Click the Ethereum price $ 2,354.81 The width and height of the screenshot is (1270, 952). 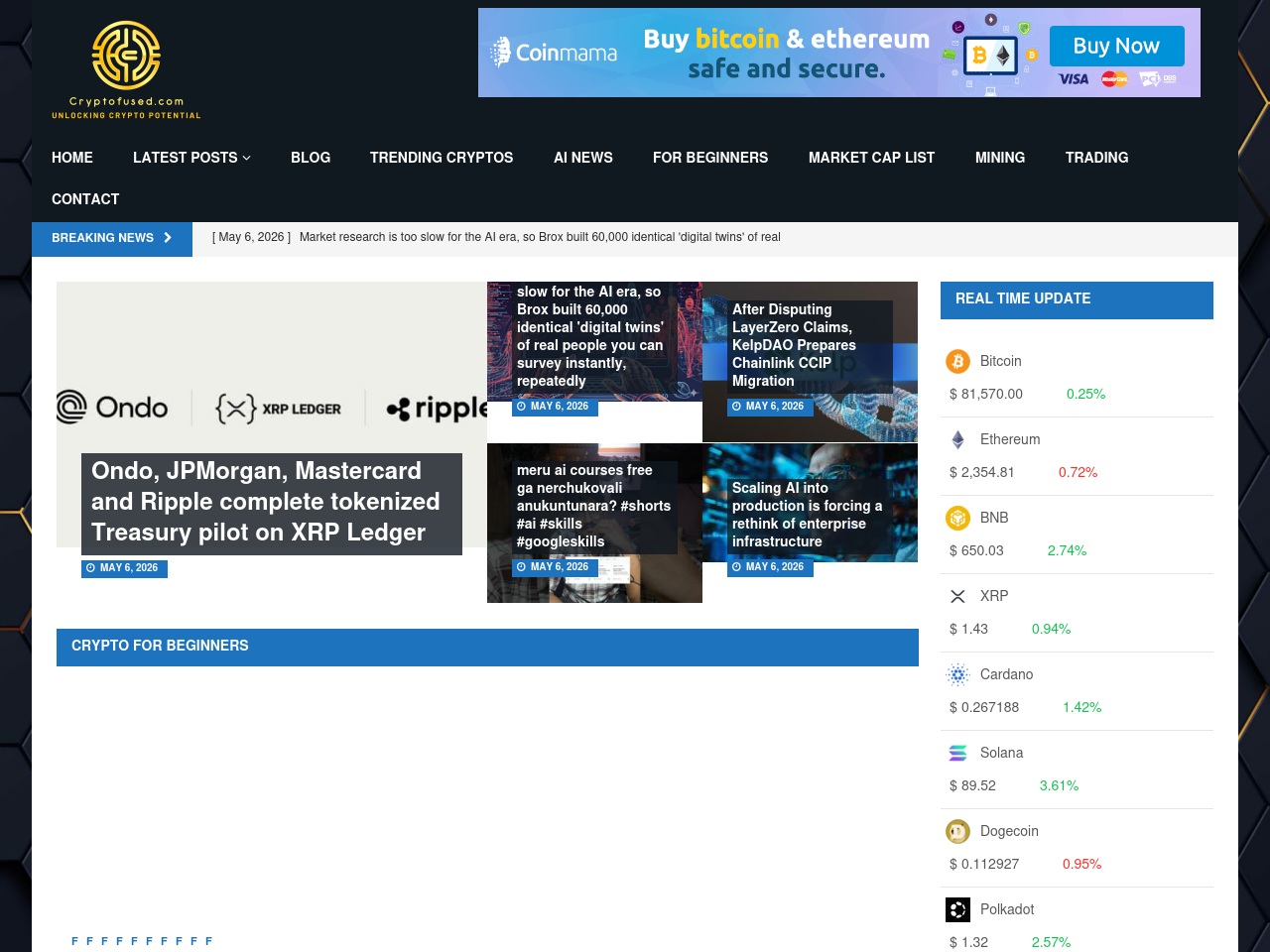(982, 472)
